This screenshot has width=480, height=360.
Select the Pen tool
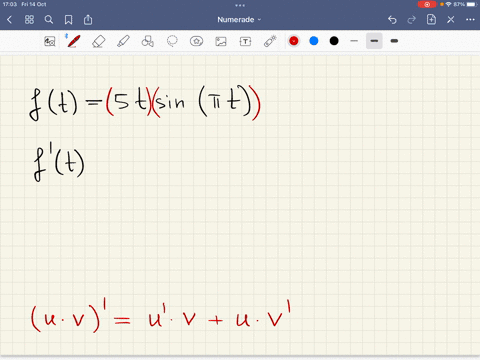click(73, 41)
